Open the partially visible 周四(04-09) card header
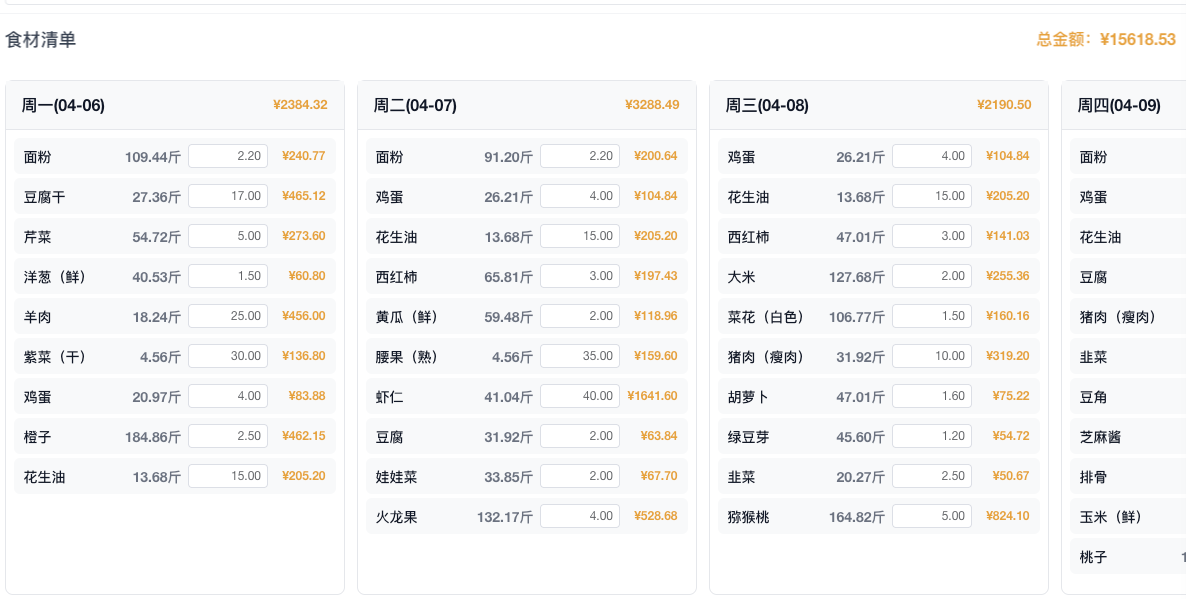 tap(1119, 105)
